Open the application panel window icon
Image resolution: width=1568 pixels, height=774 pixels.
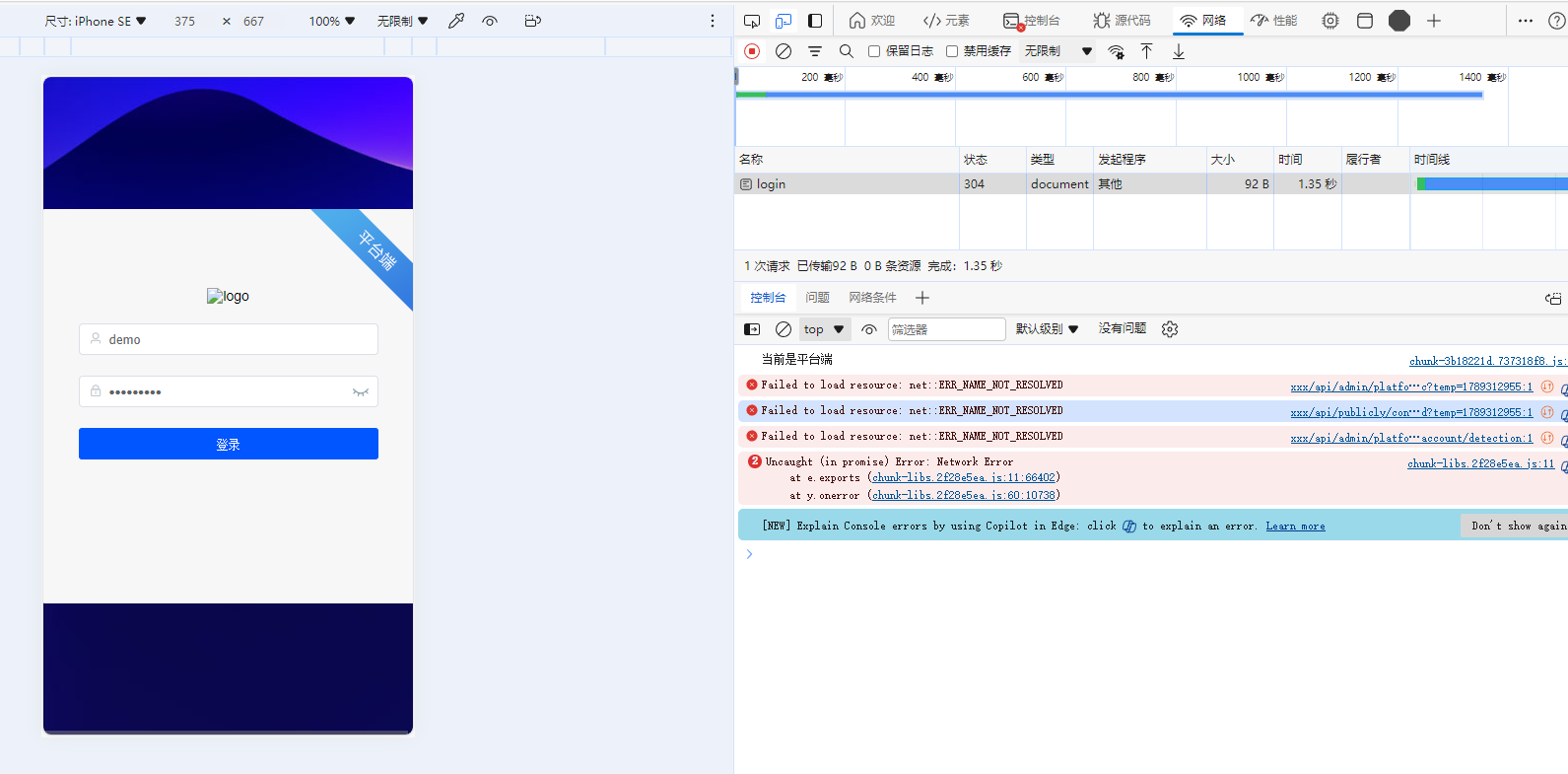coord(1365,21)
